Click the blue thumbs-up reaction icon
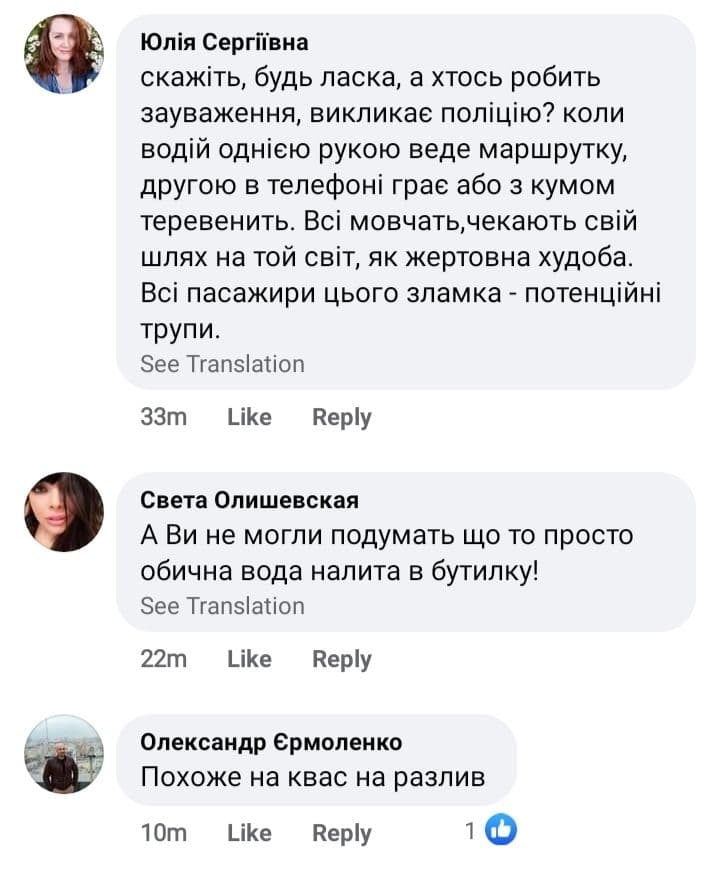The width and height of the screenshot is (720, 871). (x=500, y=830)
